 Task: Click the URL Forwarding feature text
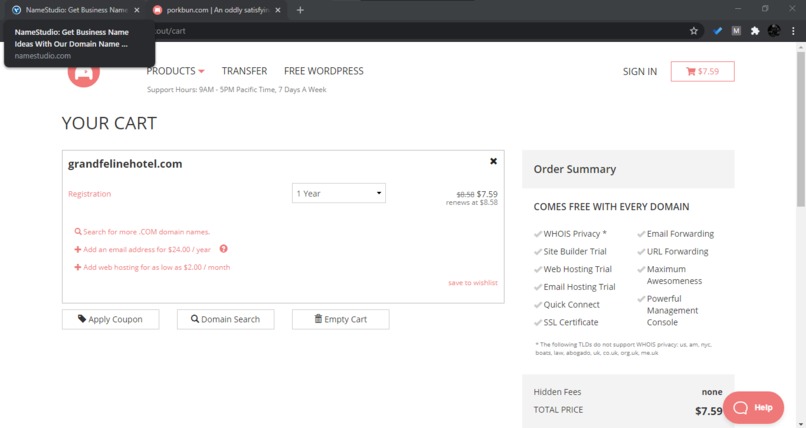[x=677, y=251]
